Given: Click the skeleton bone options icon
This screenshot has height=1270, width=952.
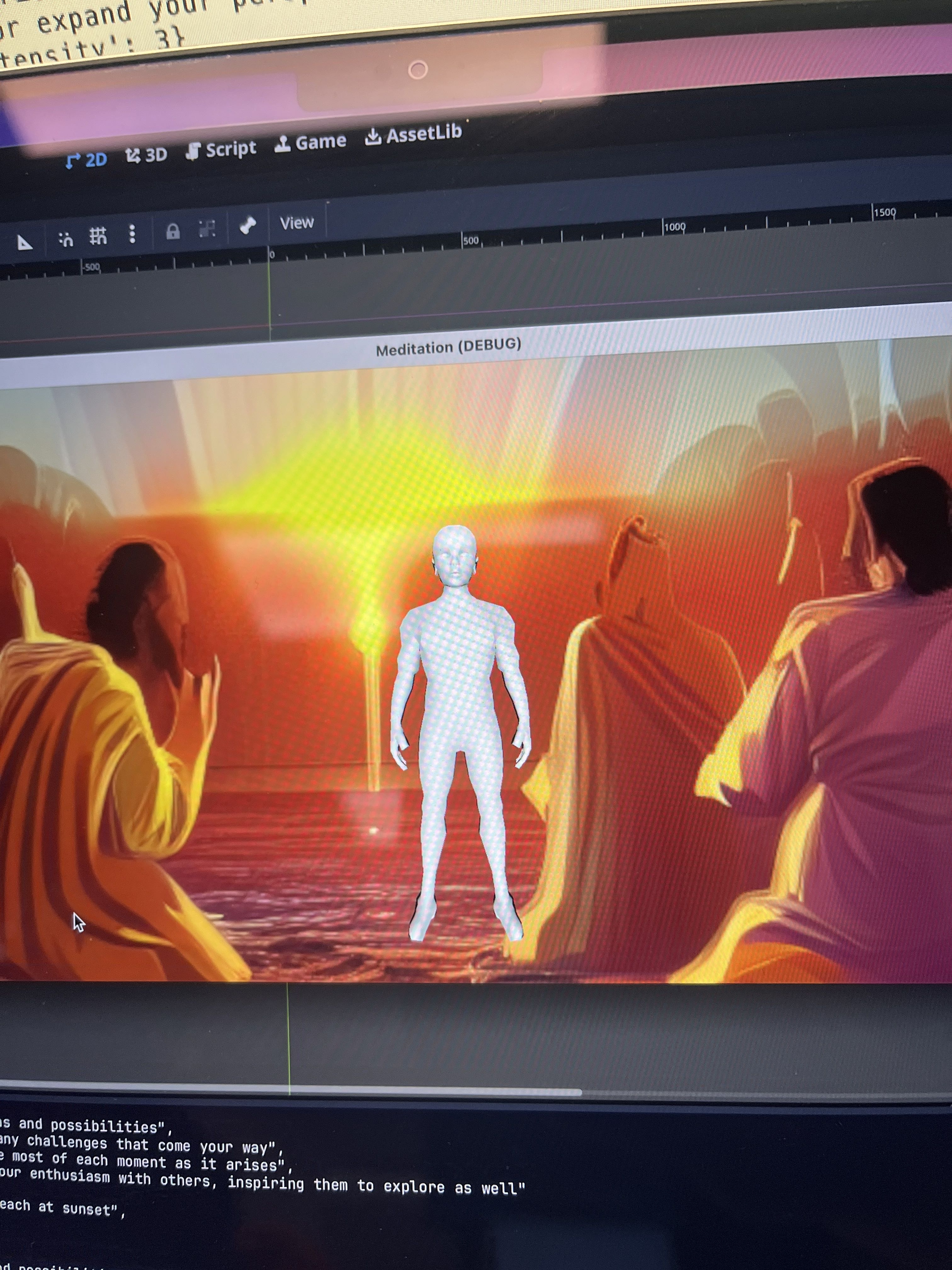Looking at the screenshot, I should (x=248, y=225).
